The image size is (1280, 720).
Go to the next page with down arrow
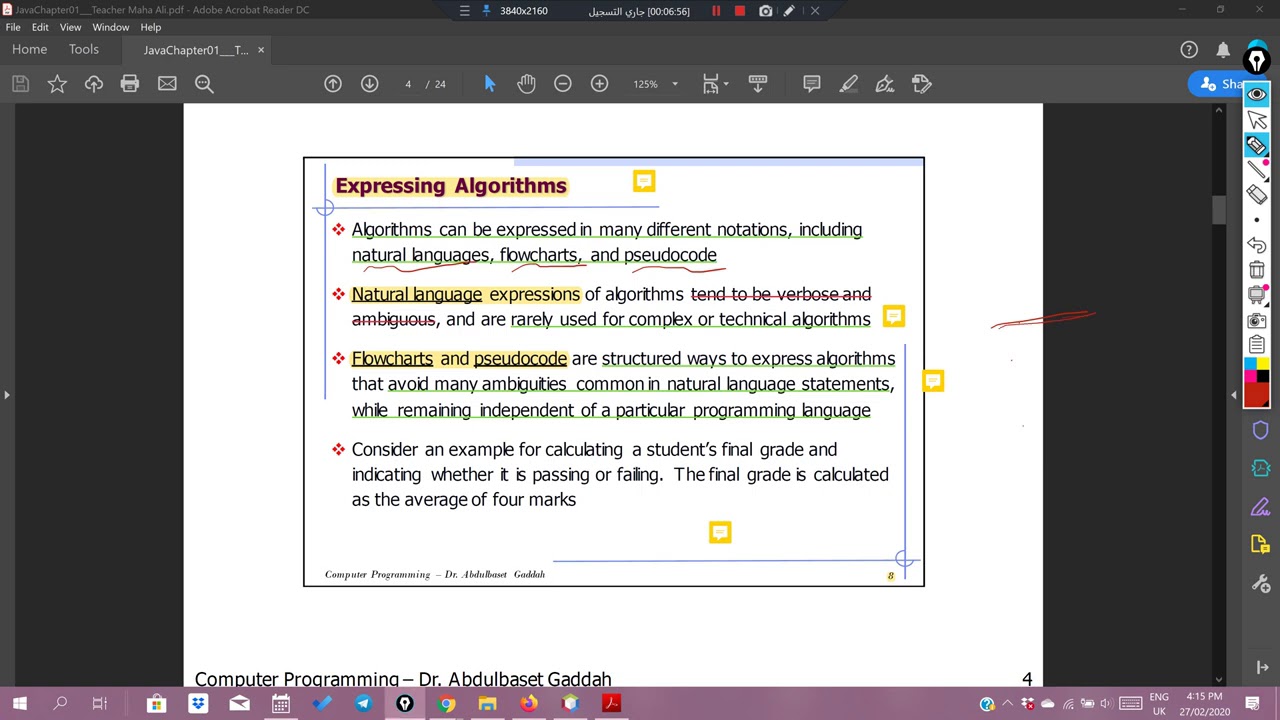point(369,84)
